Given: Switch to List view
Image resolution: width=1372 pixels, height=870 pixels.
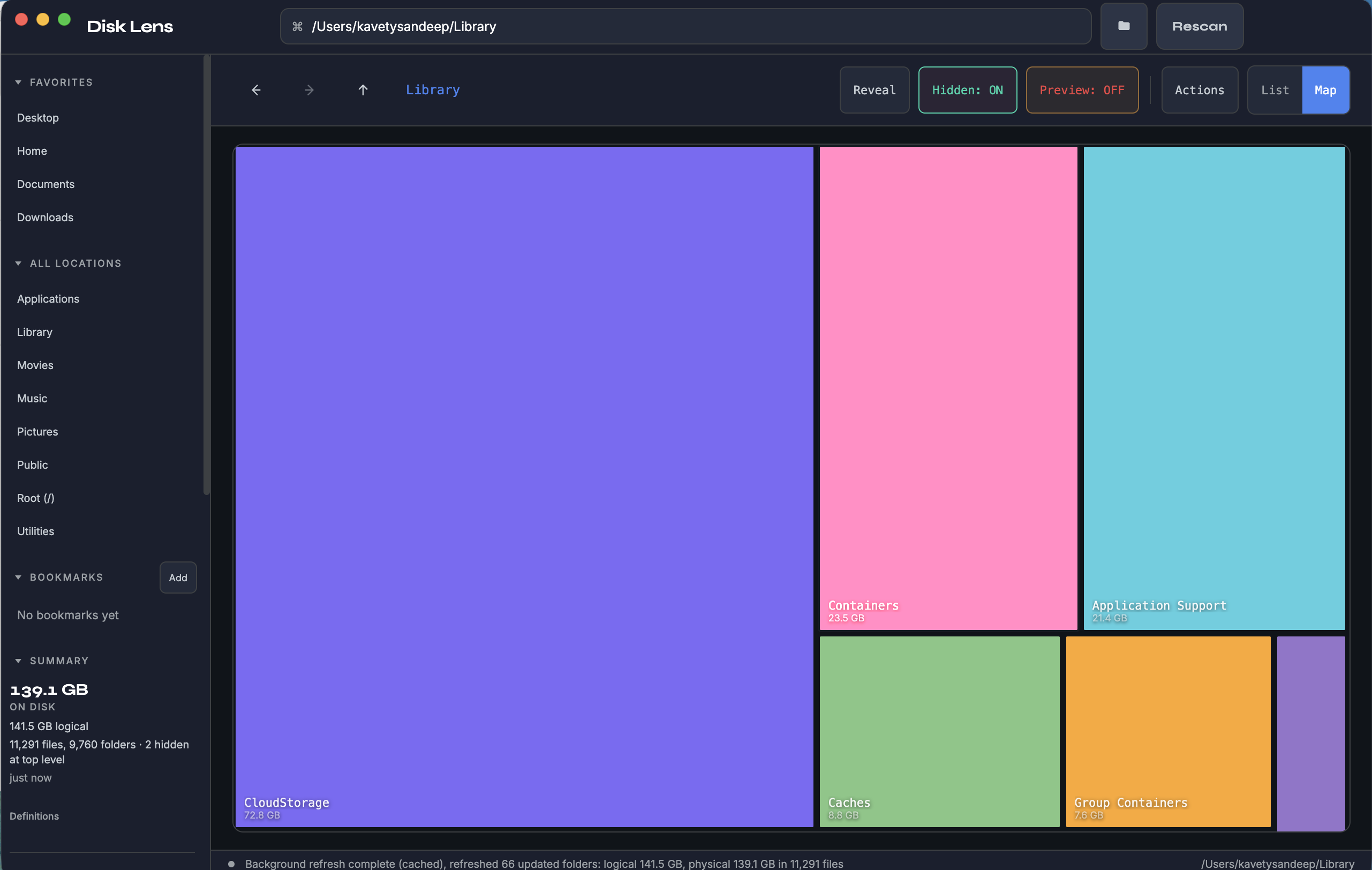Looking at the screenshot, I should click(x=1275, y=89).
